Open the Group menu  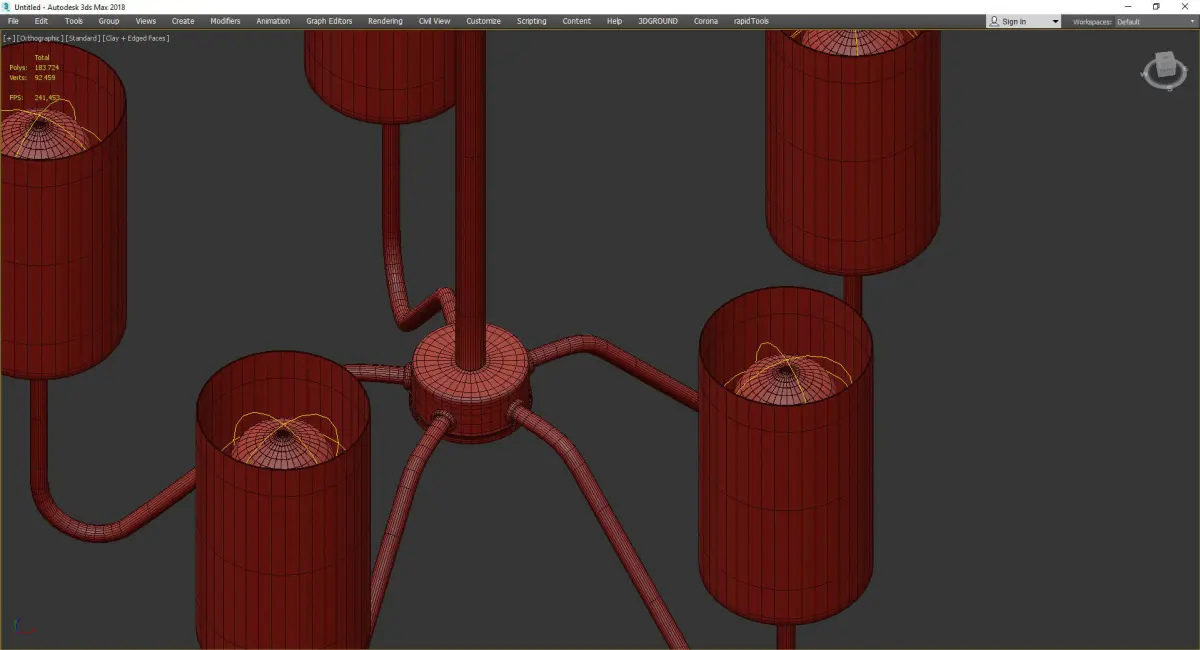(x=108, y=21)
